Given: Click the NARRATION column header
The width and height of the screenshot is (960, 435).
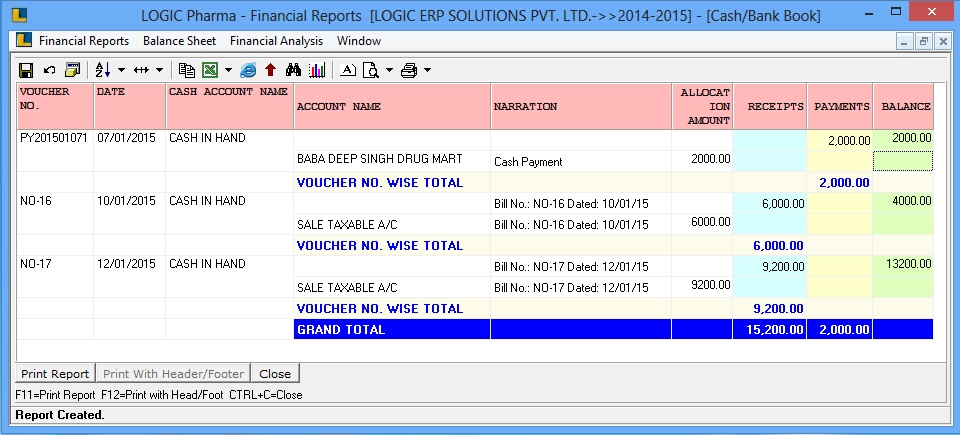Looking at the screenshot, I should 580,107.
